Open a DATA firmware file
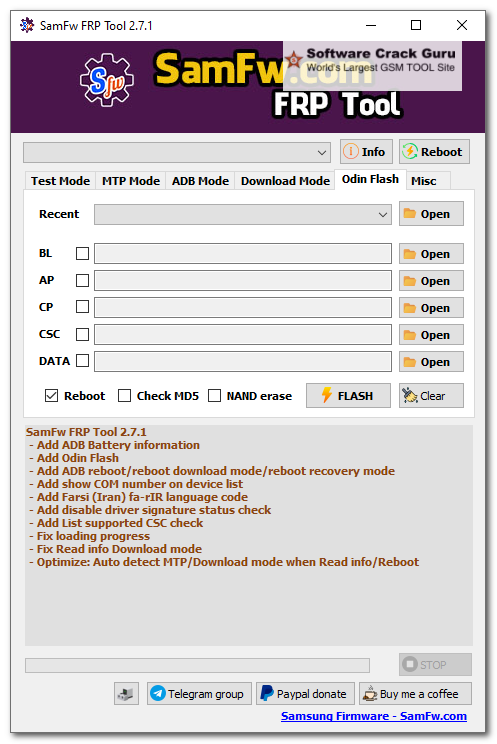The image size is (497, 744). pyautogui.click(x=431, y=362)
